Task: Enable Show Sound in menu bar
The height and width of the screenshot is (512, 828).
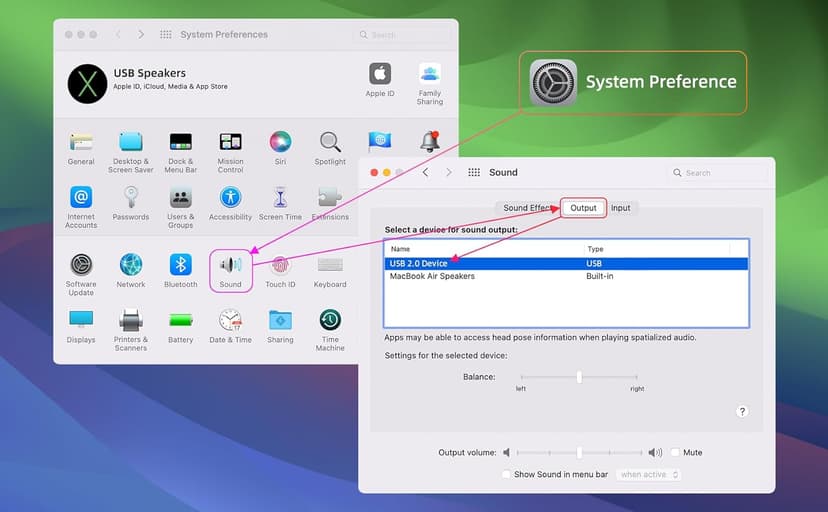Action: (506, 474)
